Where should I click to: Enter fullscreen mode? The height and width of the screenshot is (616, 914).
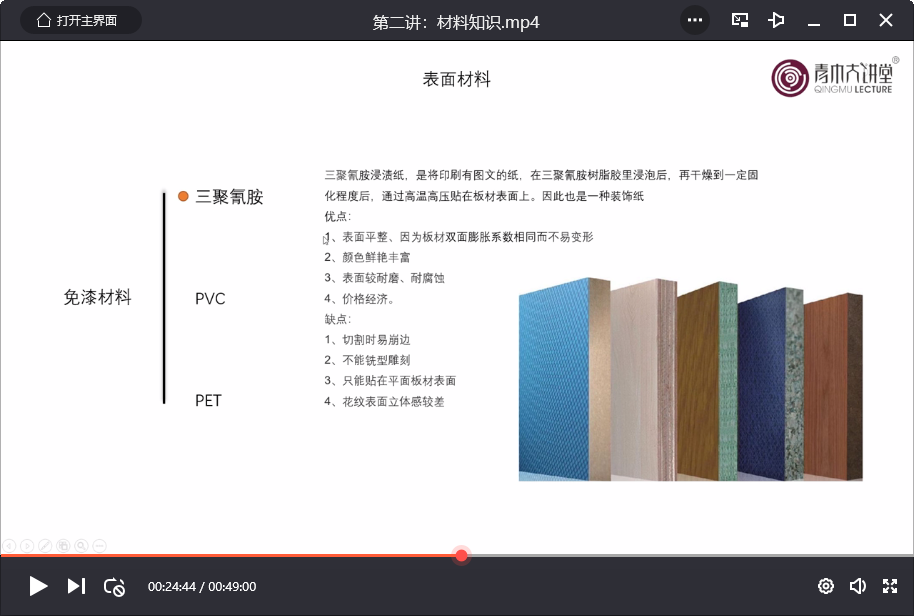[x=890, y=586]
